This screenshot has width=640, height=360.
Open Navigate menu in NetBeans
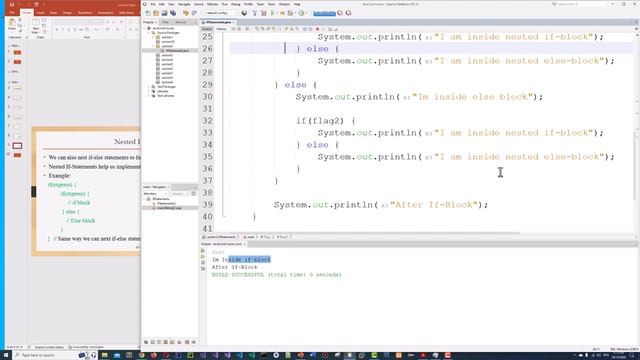click(x=184, y=4)
